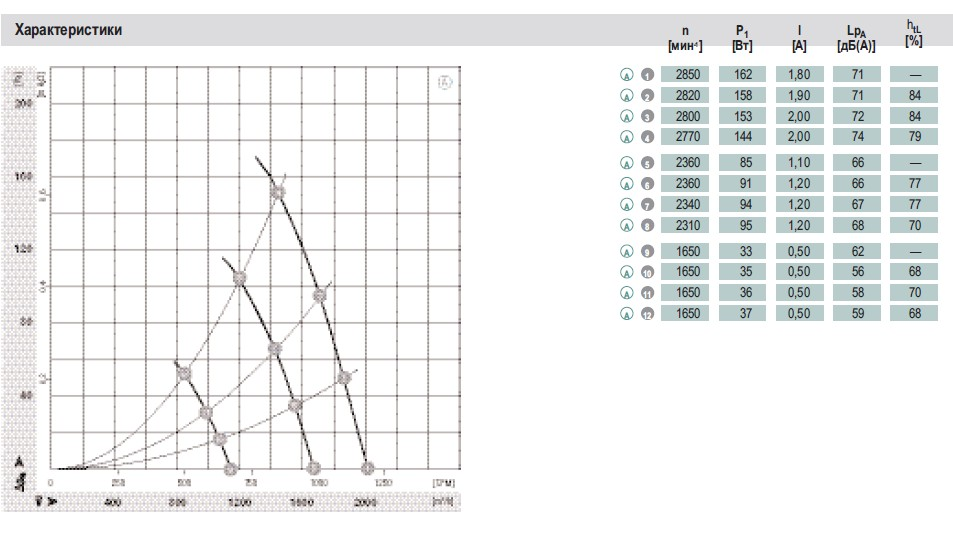953x534 pixels.
Task: Click the 2000 label on airflow axis
Action: point(365,502)
